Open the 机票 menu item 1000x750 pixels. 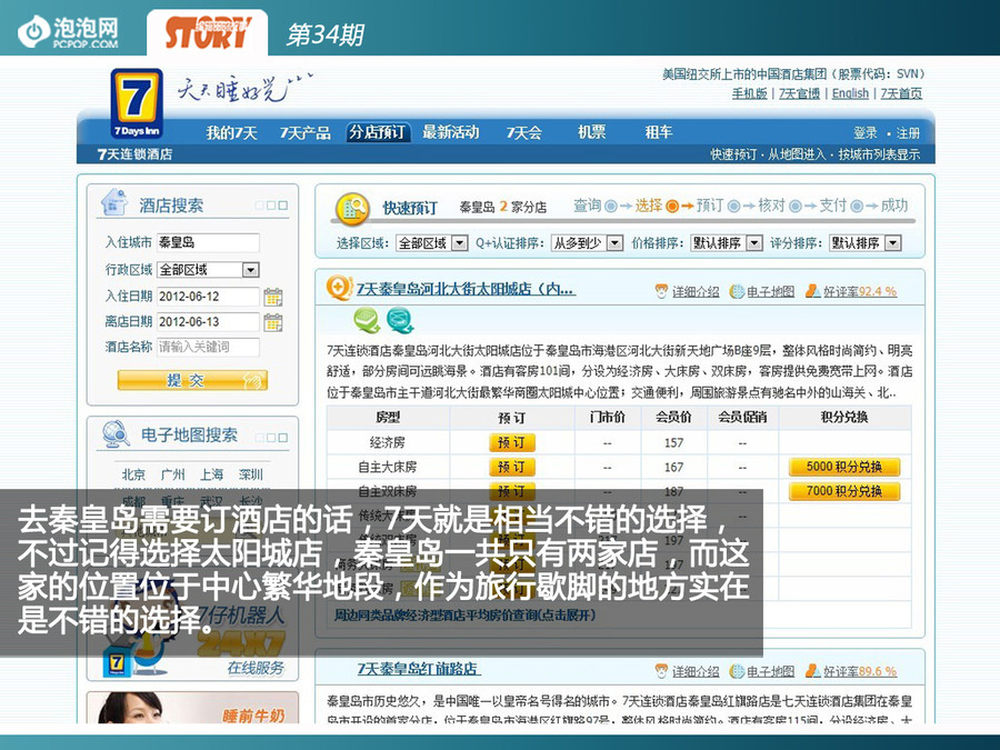coord(591,133)
